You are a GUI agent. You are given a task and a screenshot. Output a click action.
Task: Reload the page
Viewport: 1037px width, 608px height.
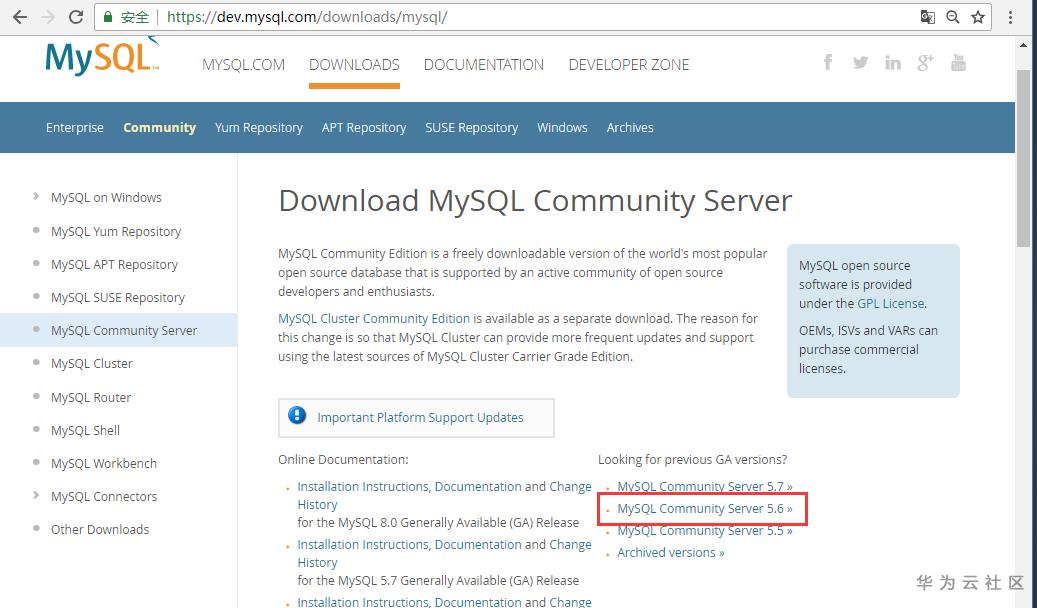(76, 17)
